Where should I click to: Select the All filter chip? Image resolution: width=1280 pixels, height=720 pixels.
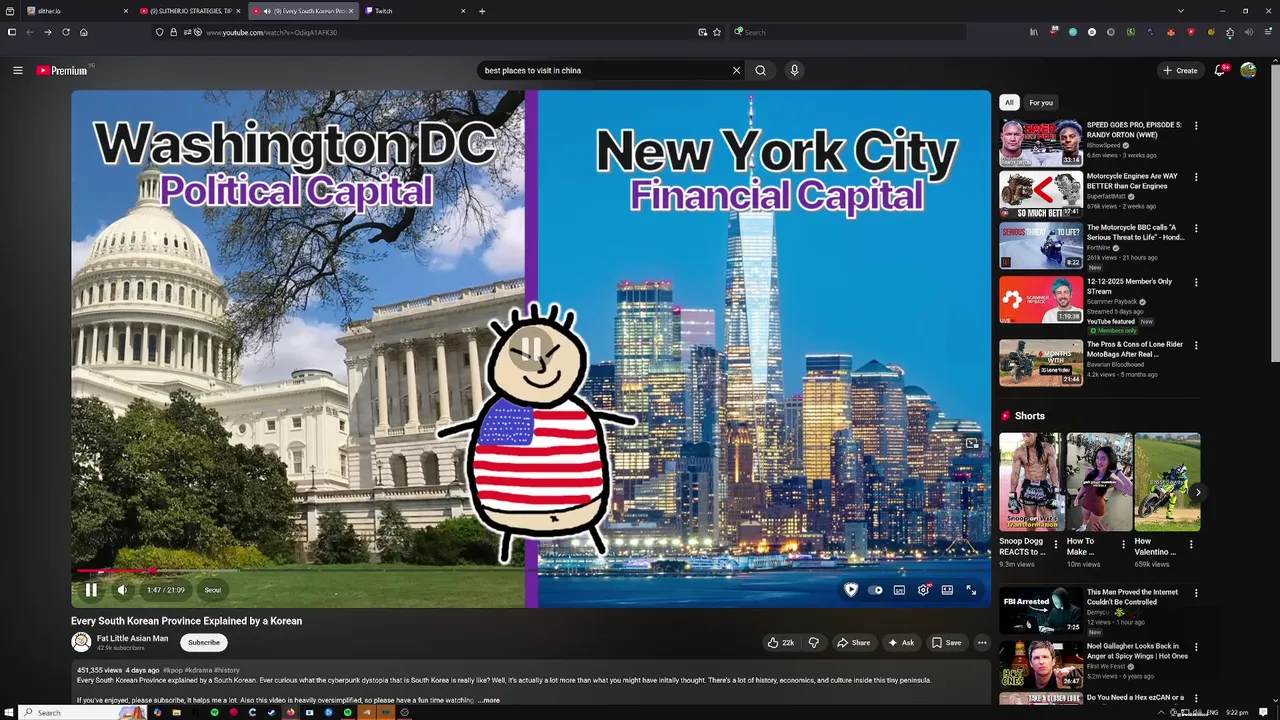pyautogui.click(x=1009, y=102)
